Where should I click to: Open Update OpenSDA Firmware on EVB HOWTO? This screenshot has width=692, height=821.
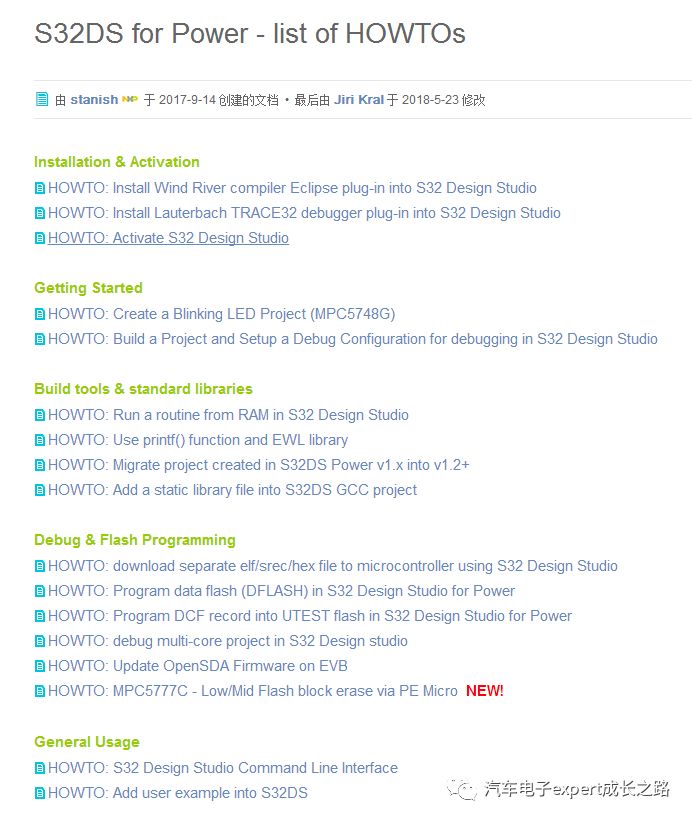[x=198, y=666]
